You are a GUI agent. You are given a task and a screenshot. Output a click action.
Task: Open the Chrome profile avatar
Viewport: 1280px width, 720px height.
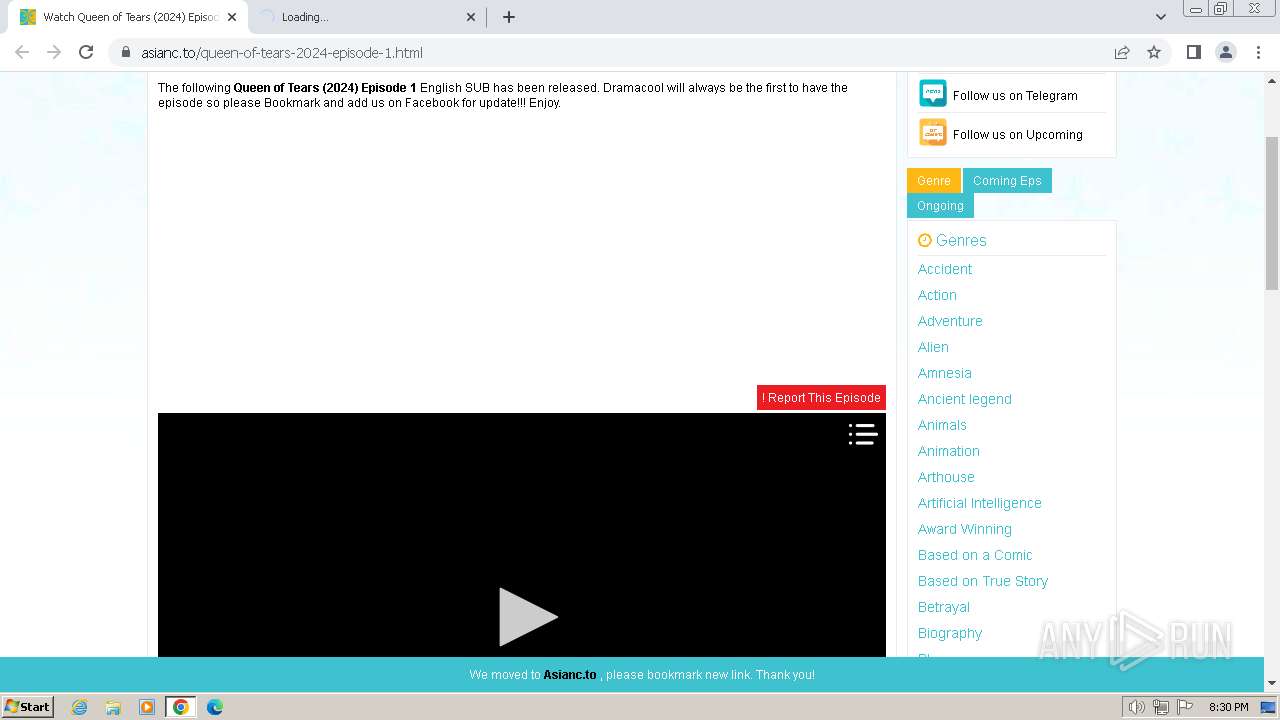point(1226,52)
